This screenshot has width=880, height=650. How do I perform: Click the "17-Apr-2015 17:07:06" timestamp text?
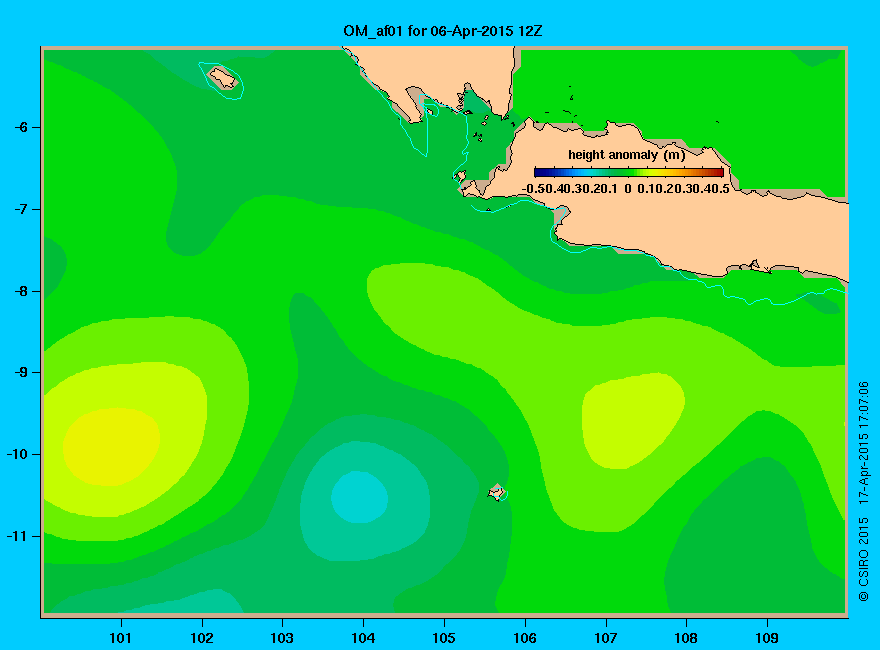[864, 443]
